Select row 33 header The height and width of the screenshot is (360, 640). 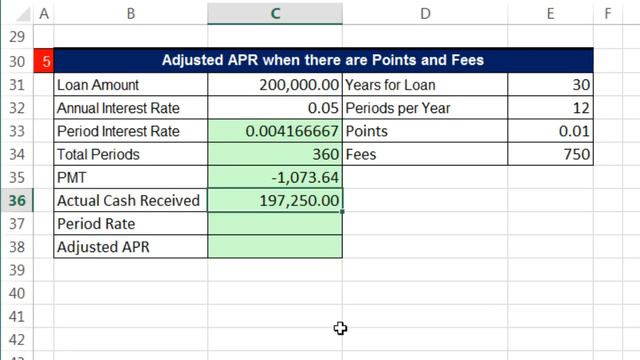point(17,131)
